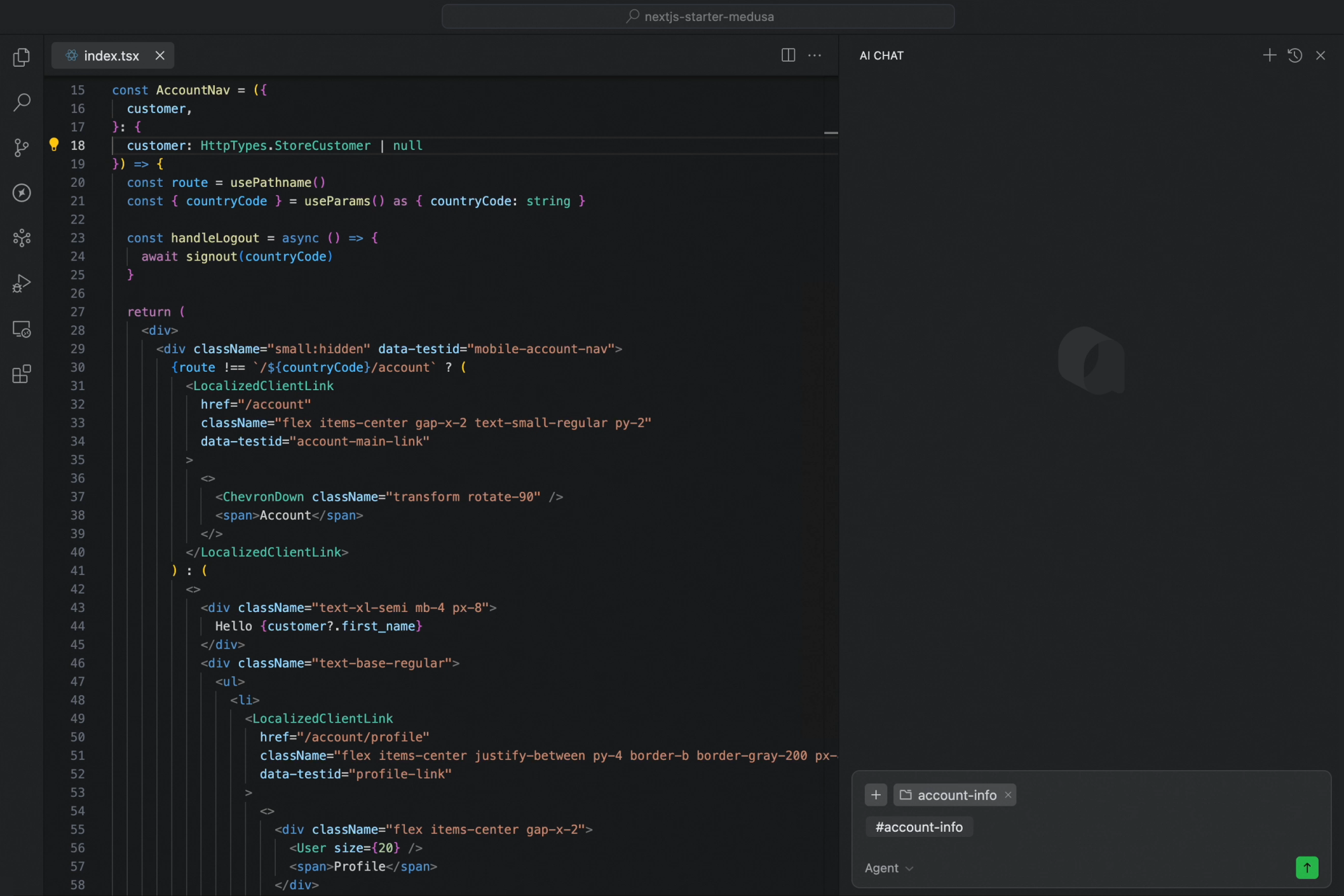Click the #account-info tag in chat input
This screenshot has width=1344, height=896.
click(919, 827)
